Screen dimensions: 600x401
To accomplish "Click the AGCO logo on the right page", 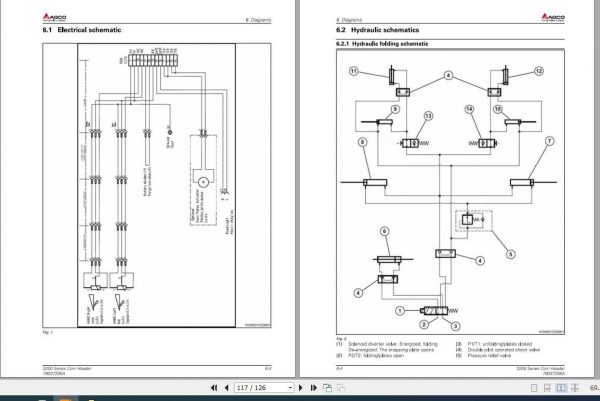I will (553, 17).
